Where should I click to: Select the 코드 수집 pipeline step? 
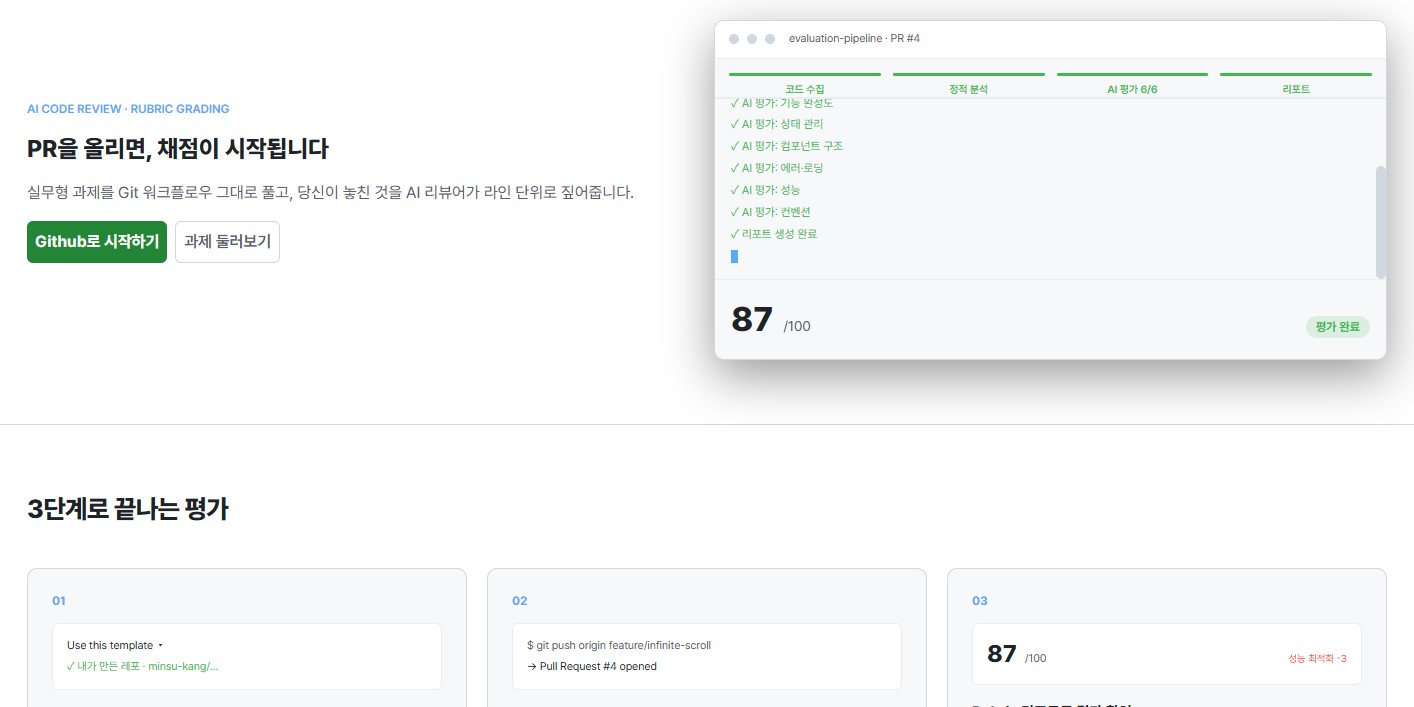[x=805, y=83]
